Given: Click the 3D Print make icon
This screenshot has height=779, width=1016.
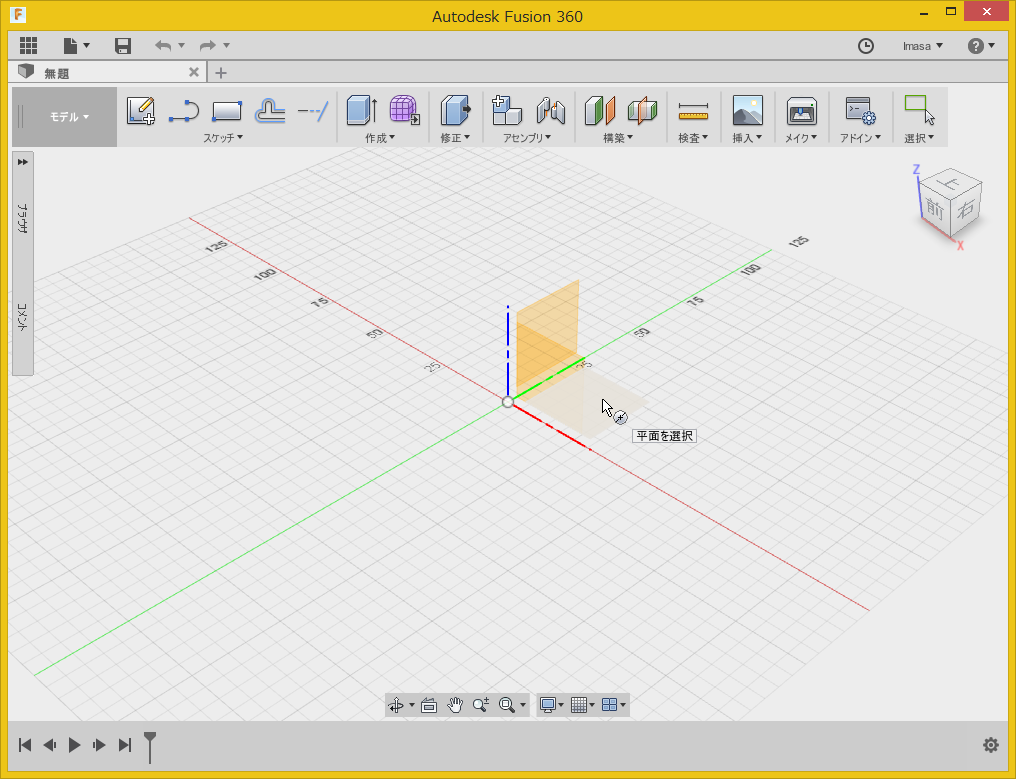Looking at the screenshot, I should (802, 111).
